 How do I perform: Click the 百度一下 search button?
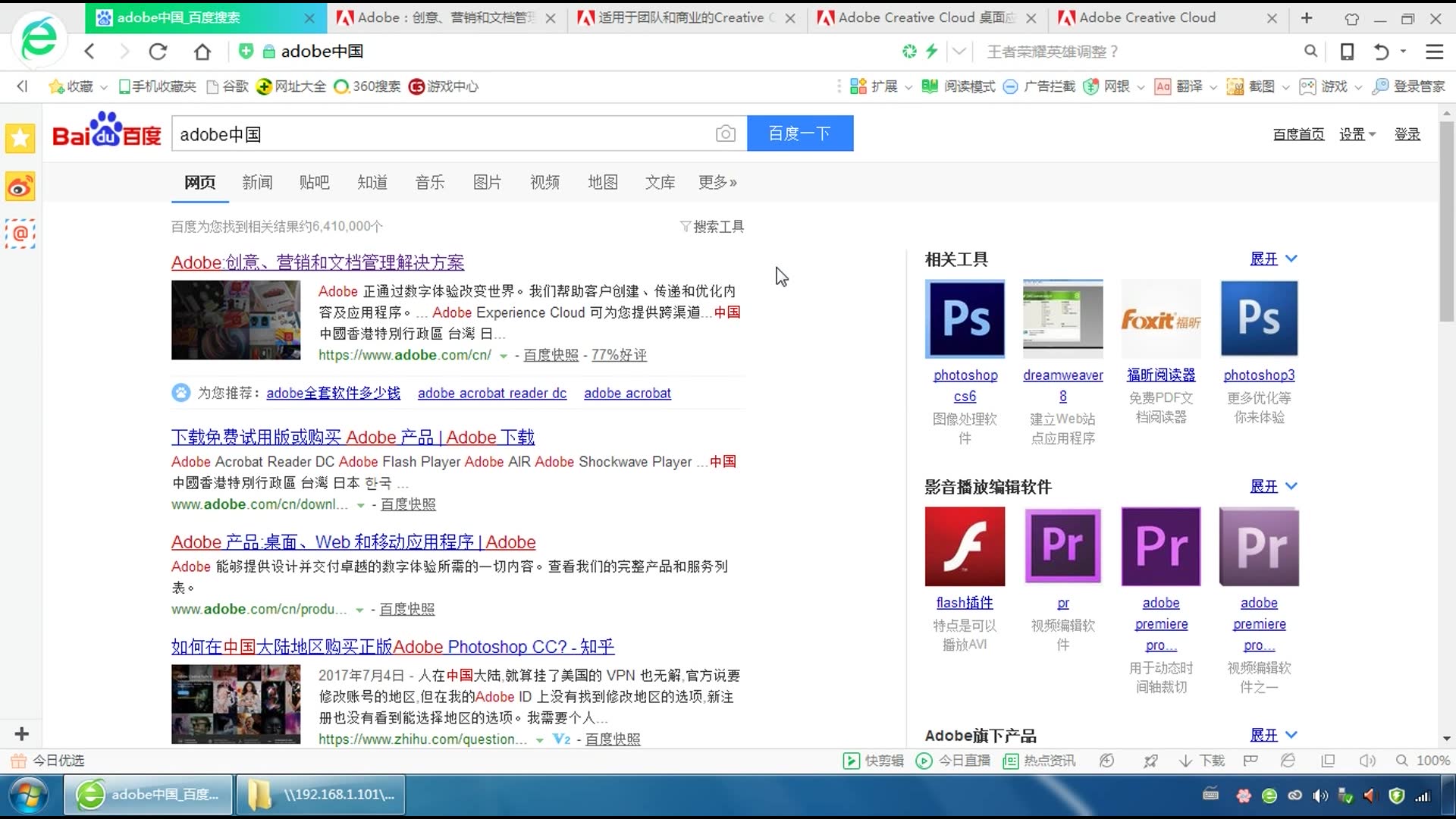[800, 133]
